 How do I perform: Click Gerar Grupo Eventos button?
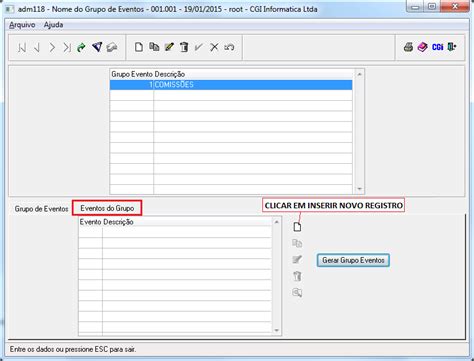(353, 260)
